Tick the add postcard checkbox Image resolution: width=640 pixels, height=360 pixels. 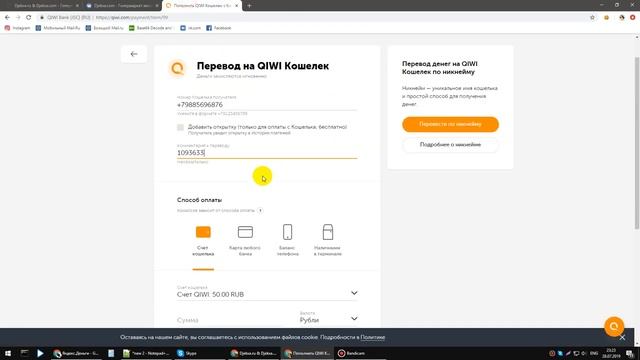180,127
